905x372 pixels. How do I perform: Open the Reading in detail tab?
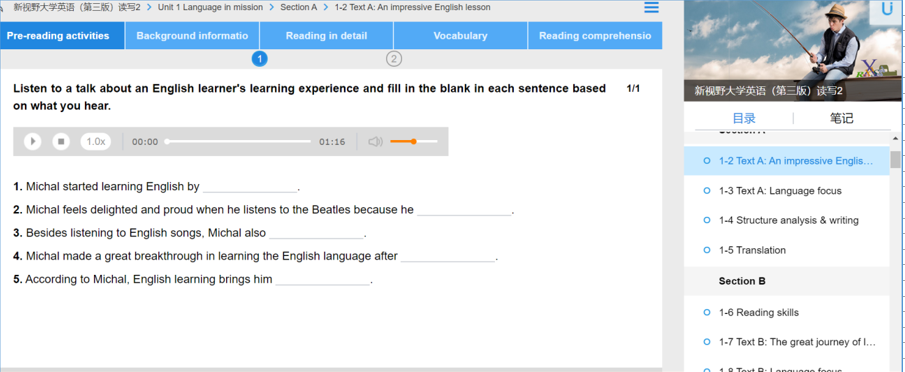(x=326, y=36)
